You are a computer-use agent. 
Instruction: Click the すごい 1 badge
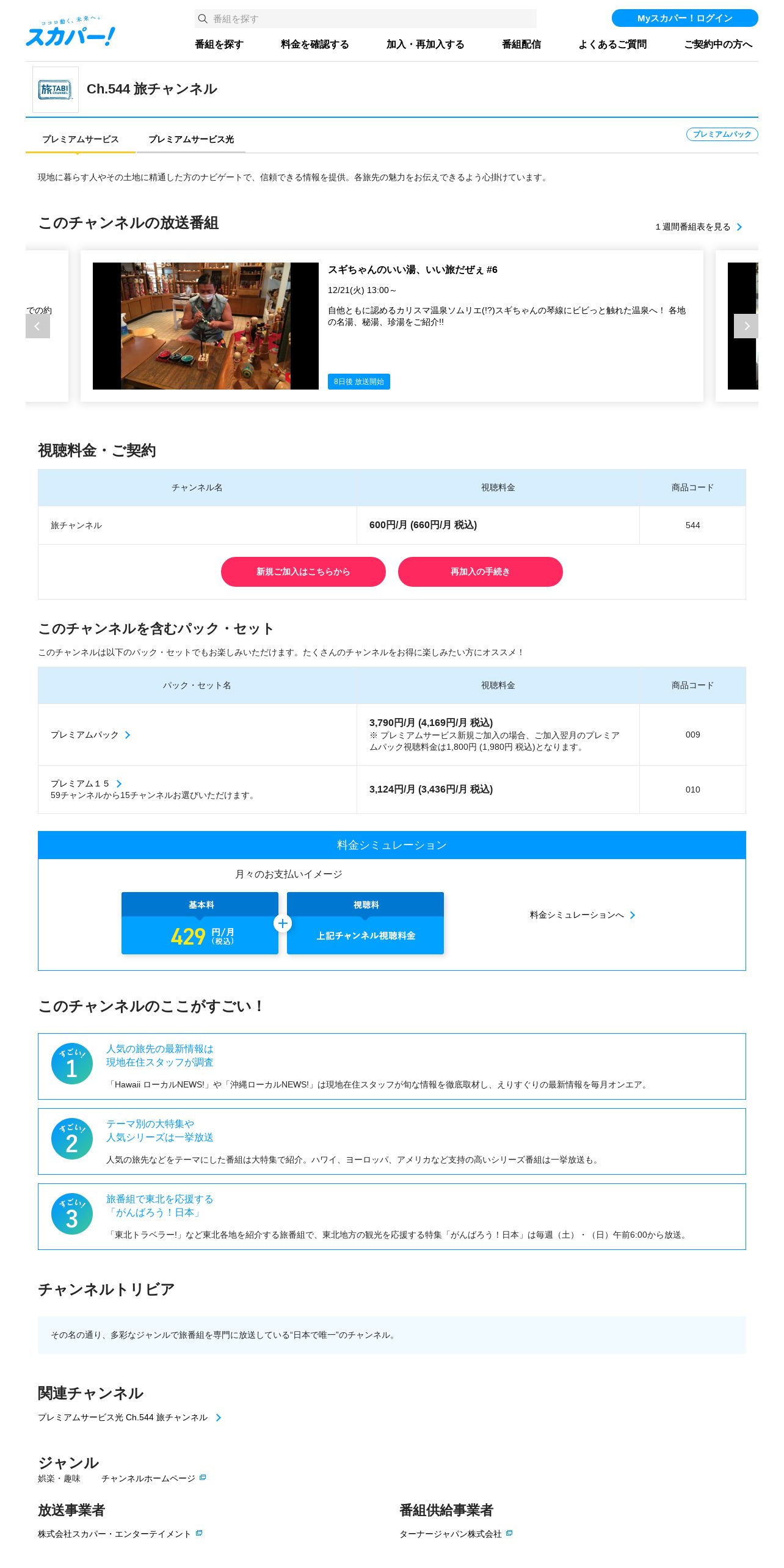coord(72,1064)
